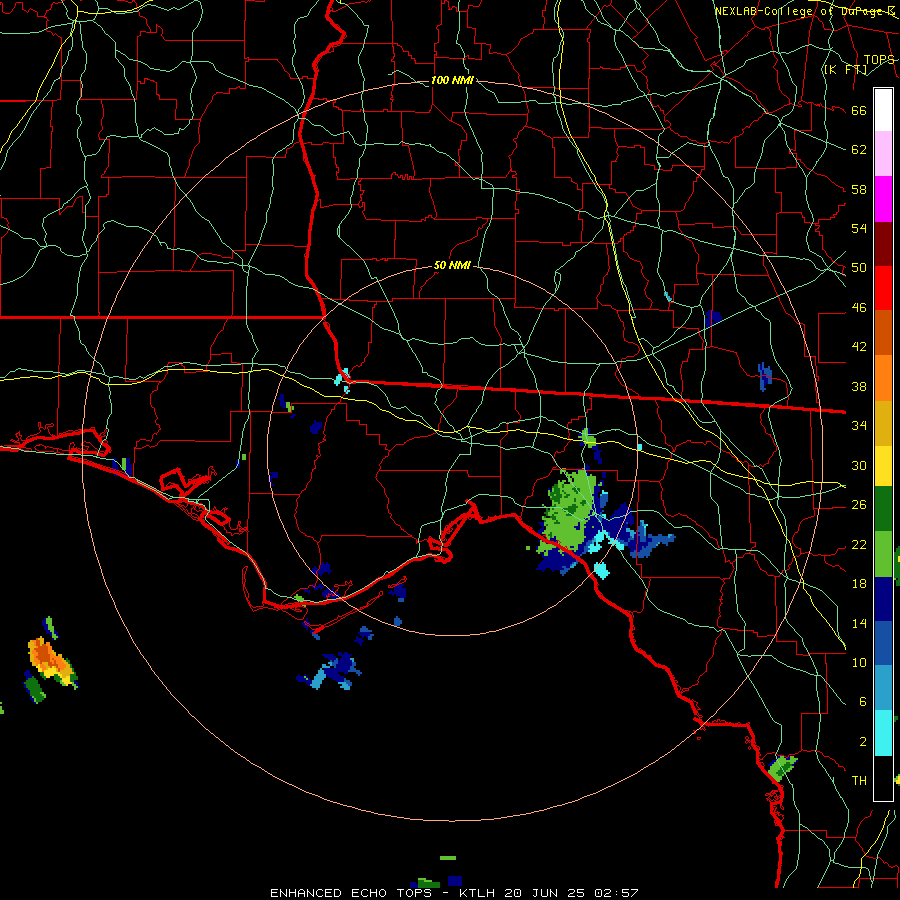Click the 50 legend value

coord(859,268)
